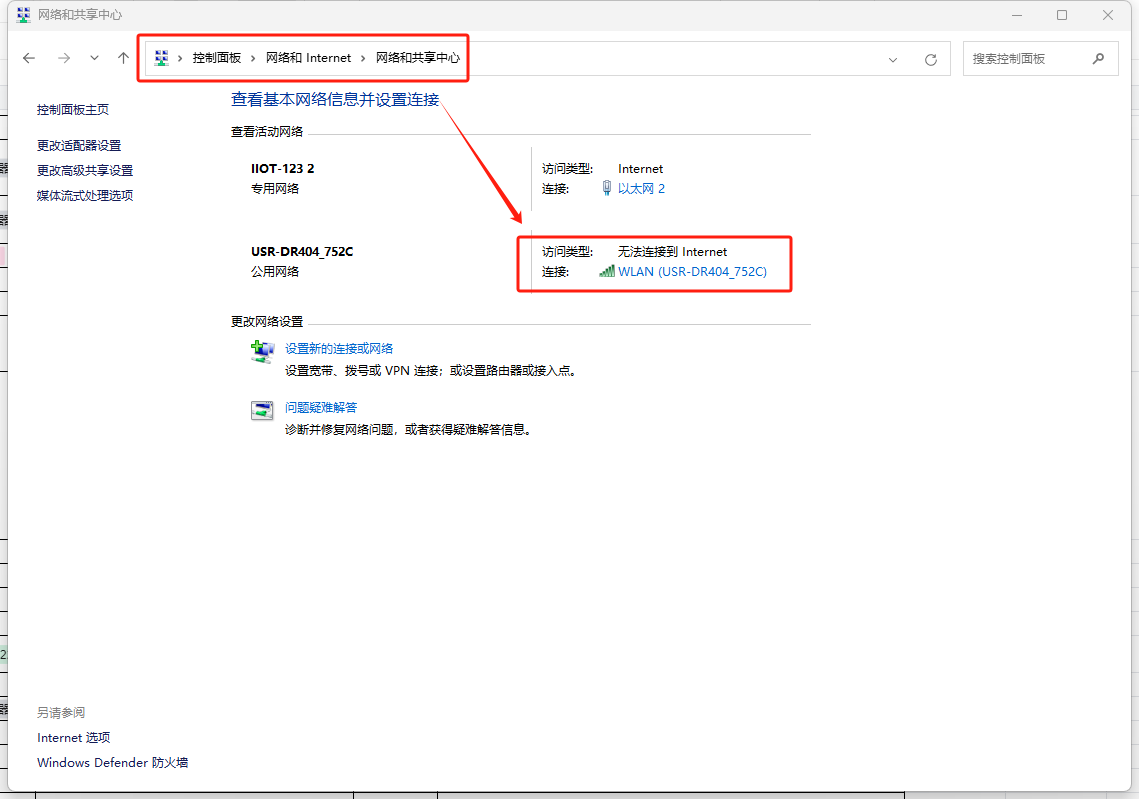The width and height of the screenshot is (1139, 799).
Task: Open the 以太网 2 connection link
Action: click(x=641, y=188)
